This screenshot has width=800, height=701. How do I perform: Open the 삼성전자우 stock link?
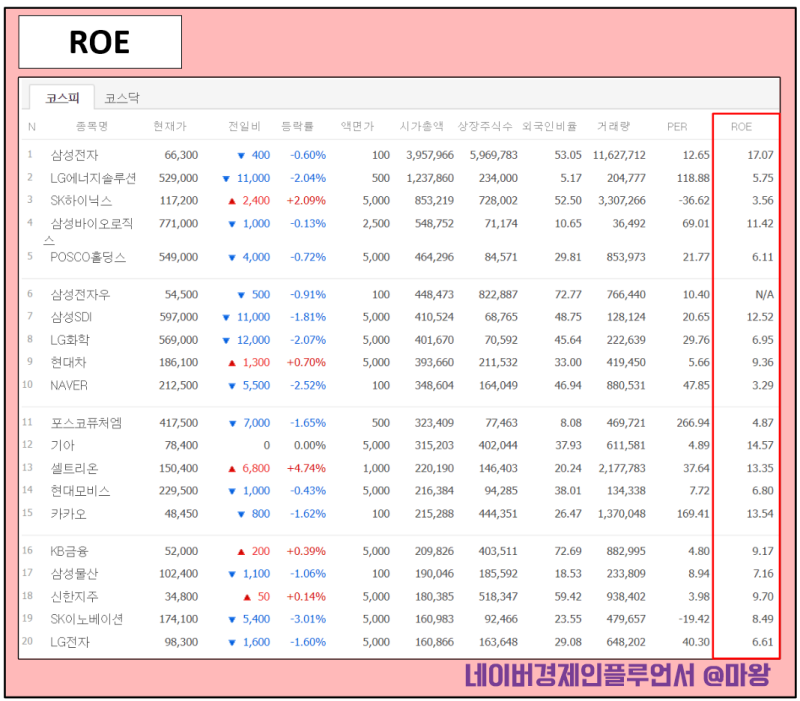coord(80,294)
